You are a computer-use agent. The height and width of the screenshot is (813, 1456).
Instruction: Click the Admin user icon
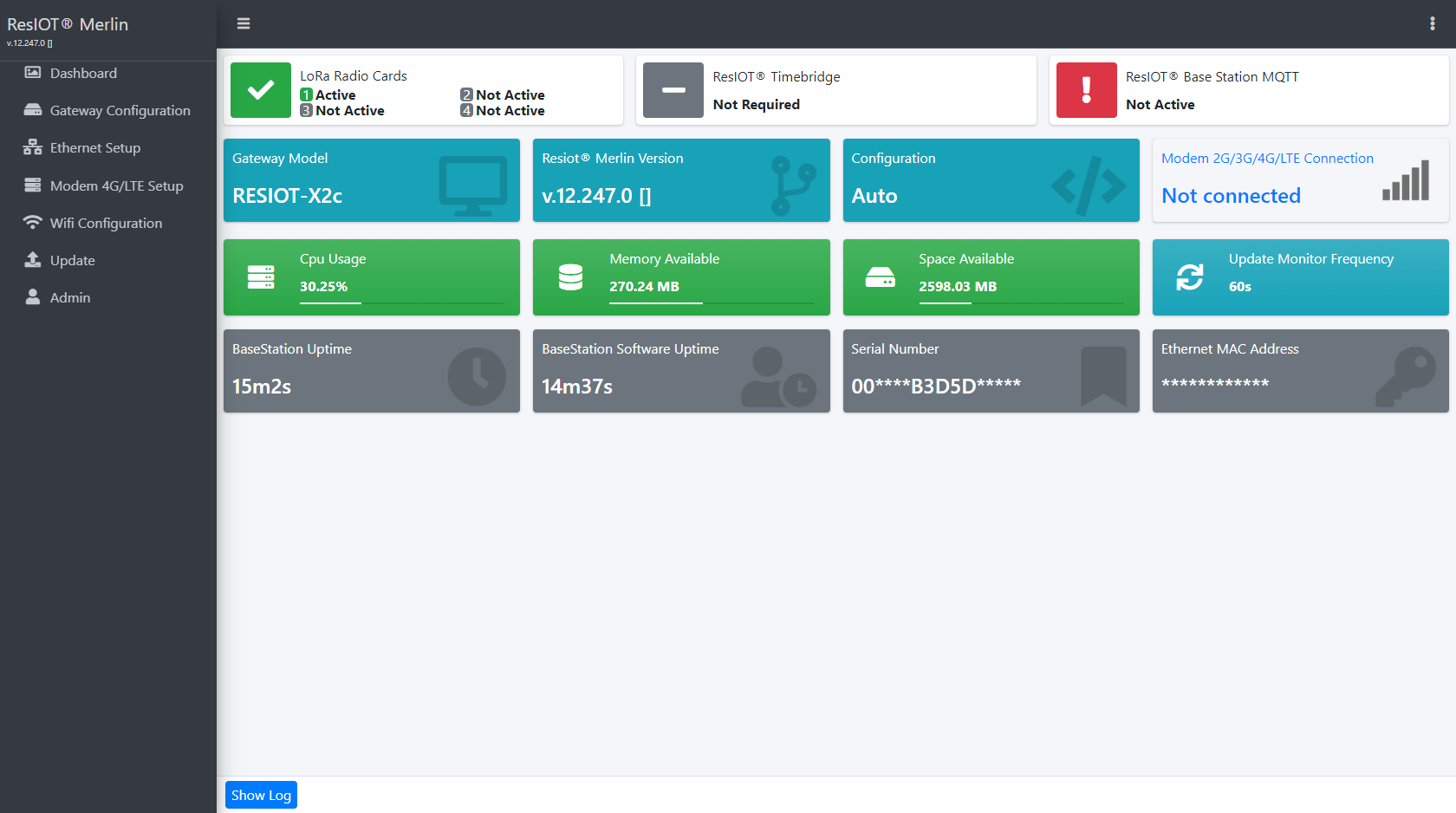tap(33, 297)
